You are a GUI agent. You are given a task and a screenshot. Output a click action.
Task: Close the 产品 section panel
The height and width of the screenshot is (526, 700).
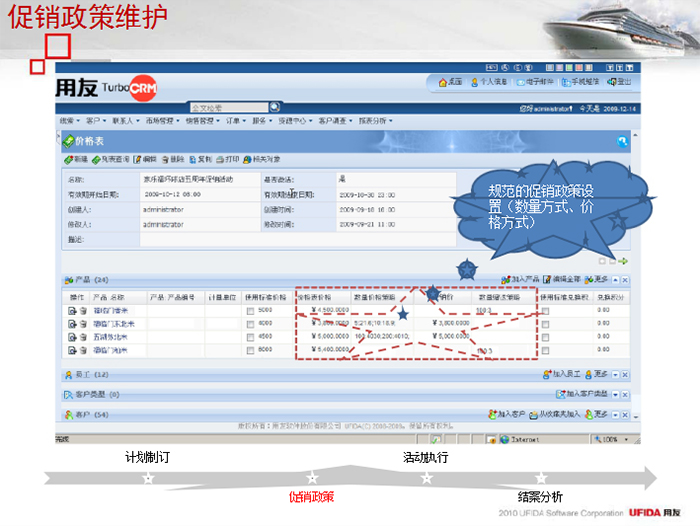tap(625, 280)
